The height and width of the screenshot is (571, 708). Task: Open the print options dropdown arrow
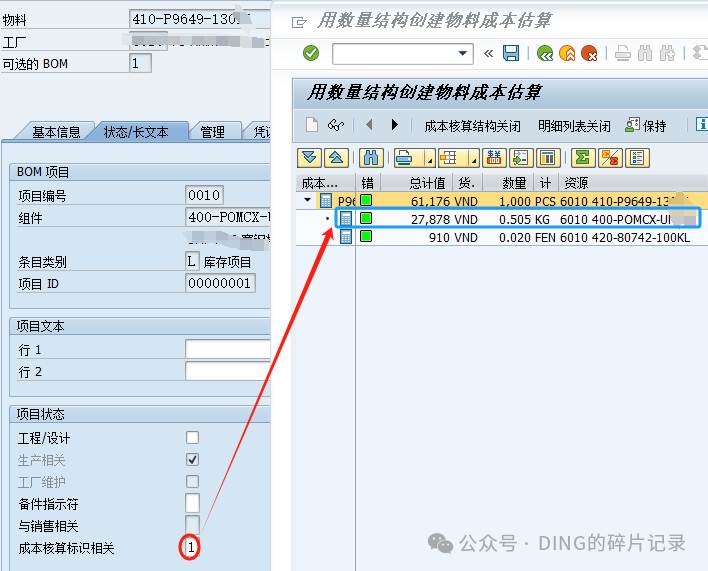pos(430,158)
